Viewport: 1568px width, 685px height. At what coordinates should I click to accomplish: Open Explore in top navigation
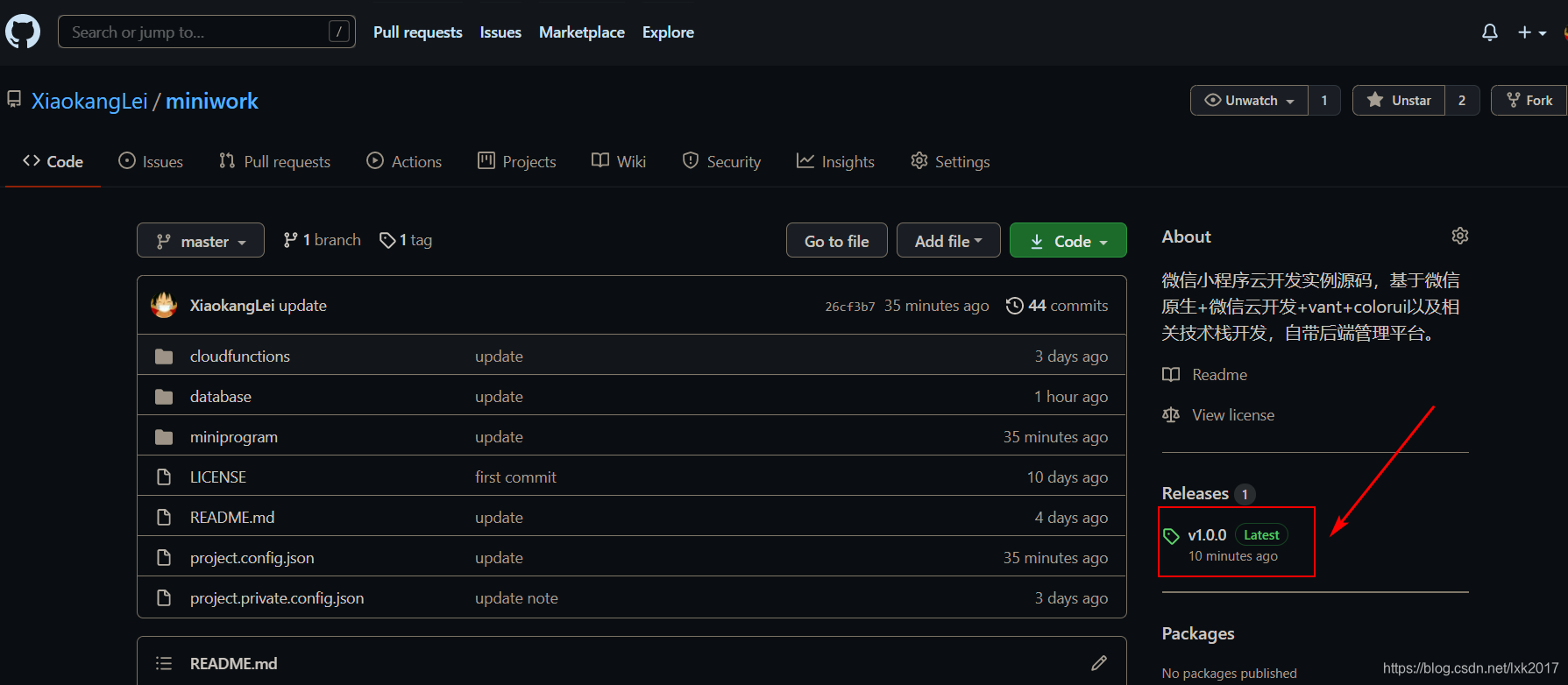[x=668, y=32]
